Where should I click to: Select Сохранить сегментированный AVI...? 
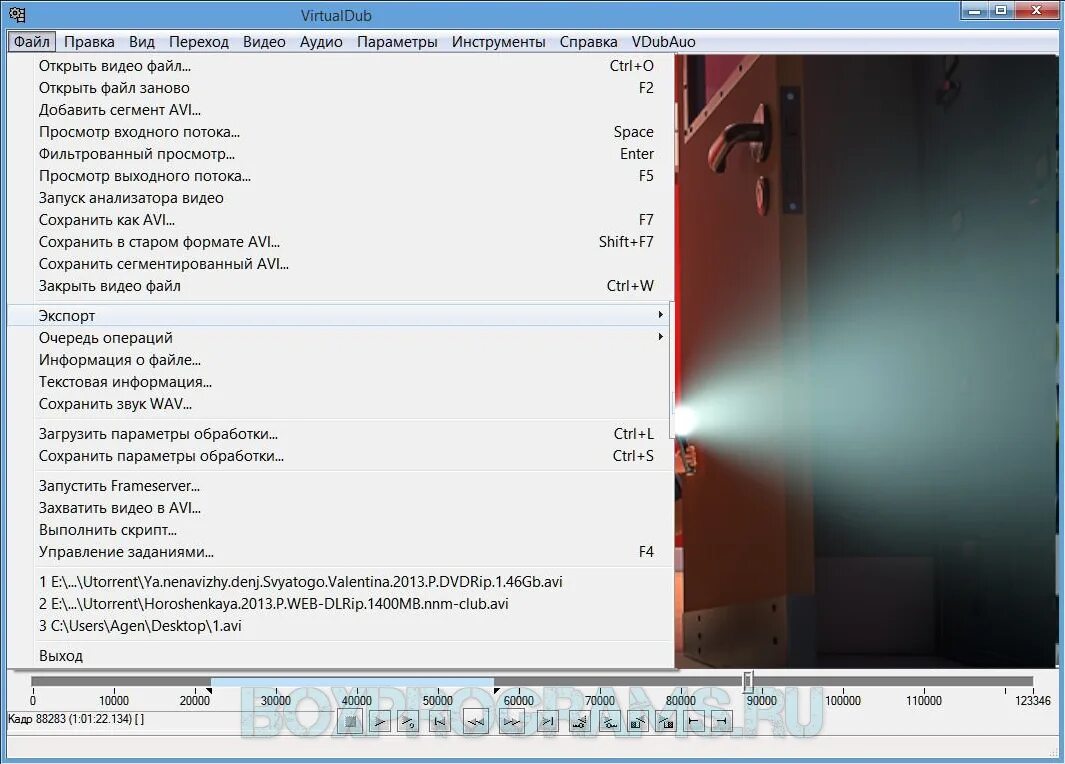[338, 263]
